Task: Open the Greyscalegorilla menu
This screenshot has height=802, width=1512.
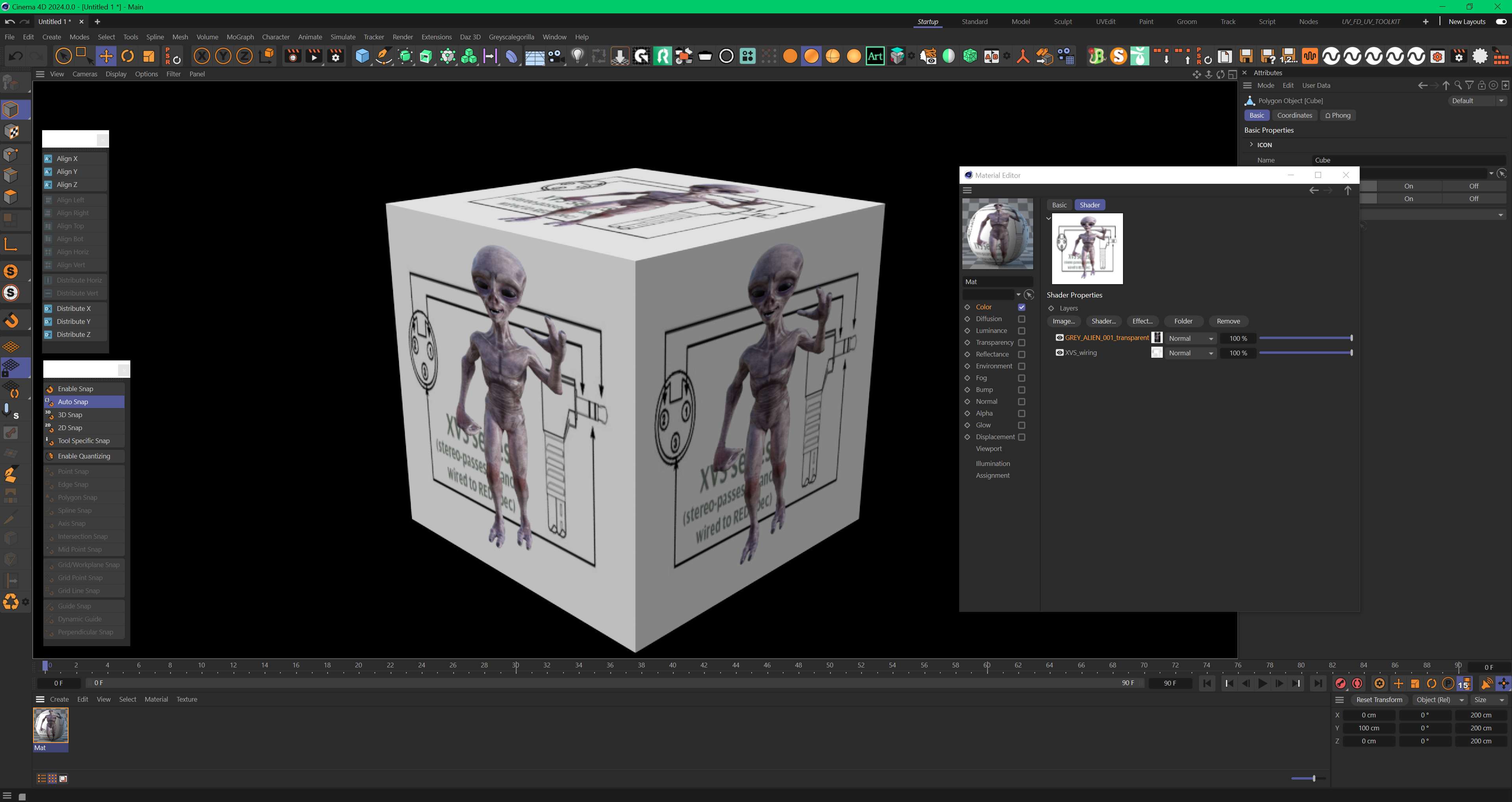Action: click(511, 37)
